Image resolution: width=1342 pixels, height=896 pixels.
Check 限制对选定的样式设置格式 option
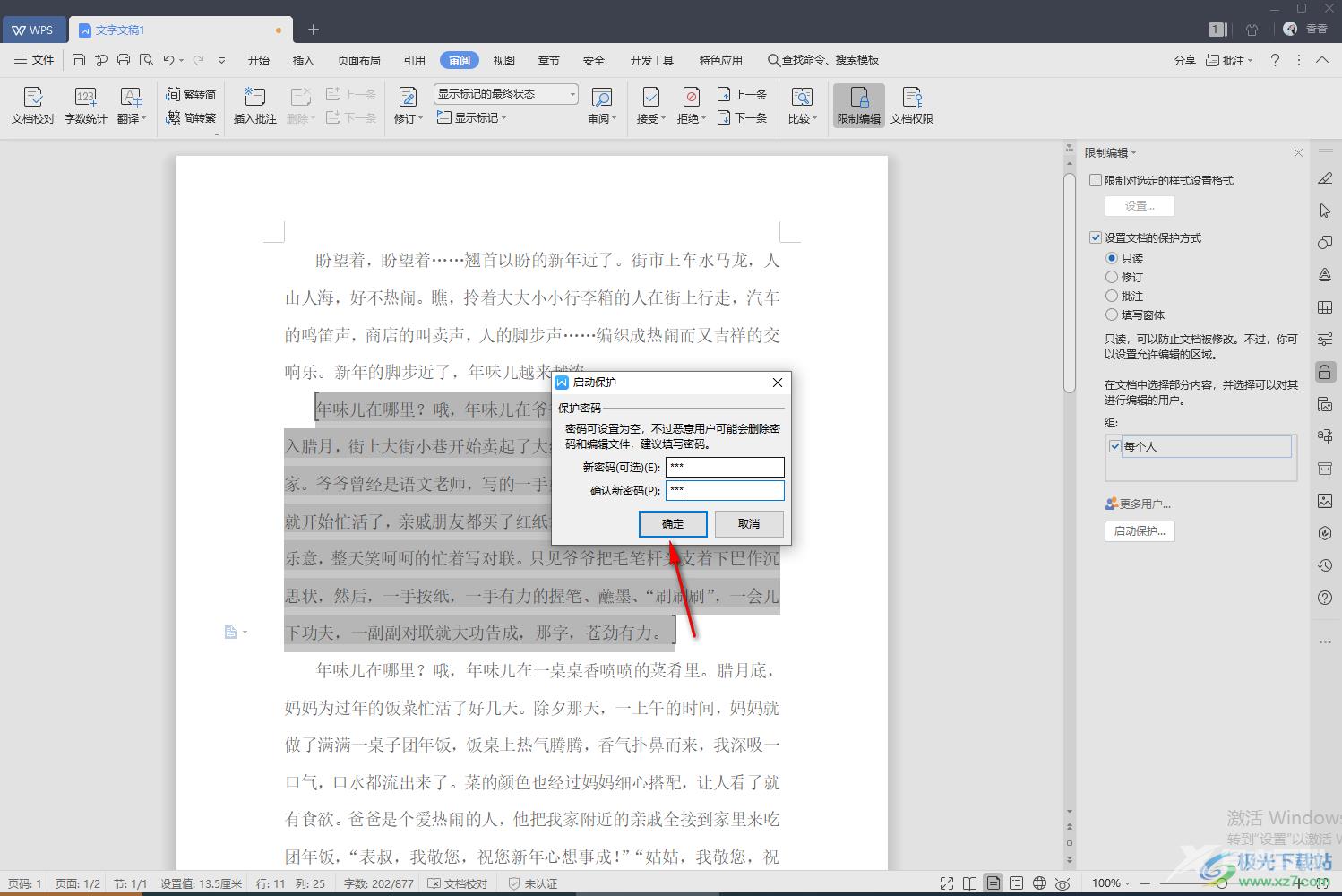1096,180
